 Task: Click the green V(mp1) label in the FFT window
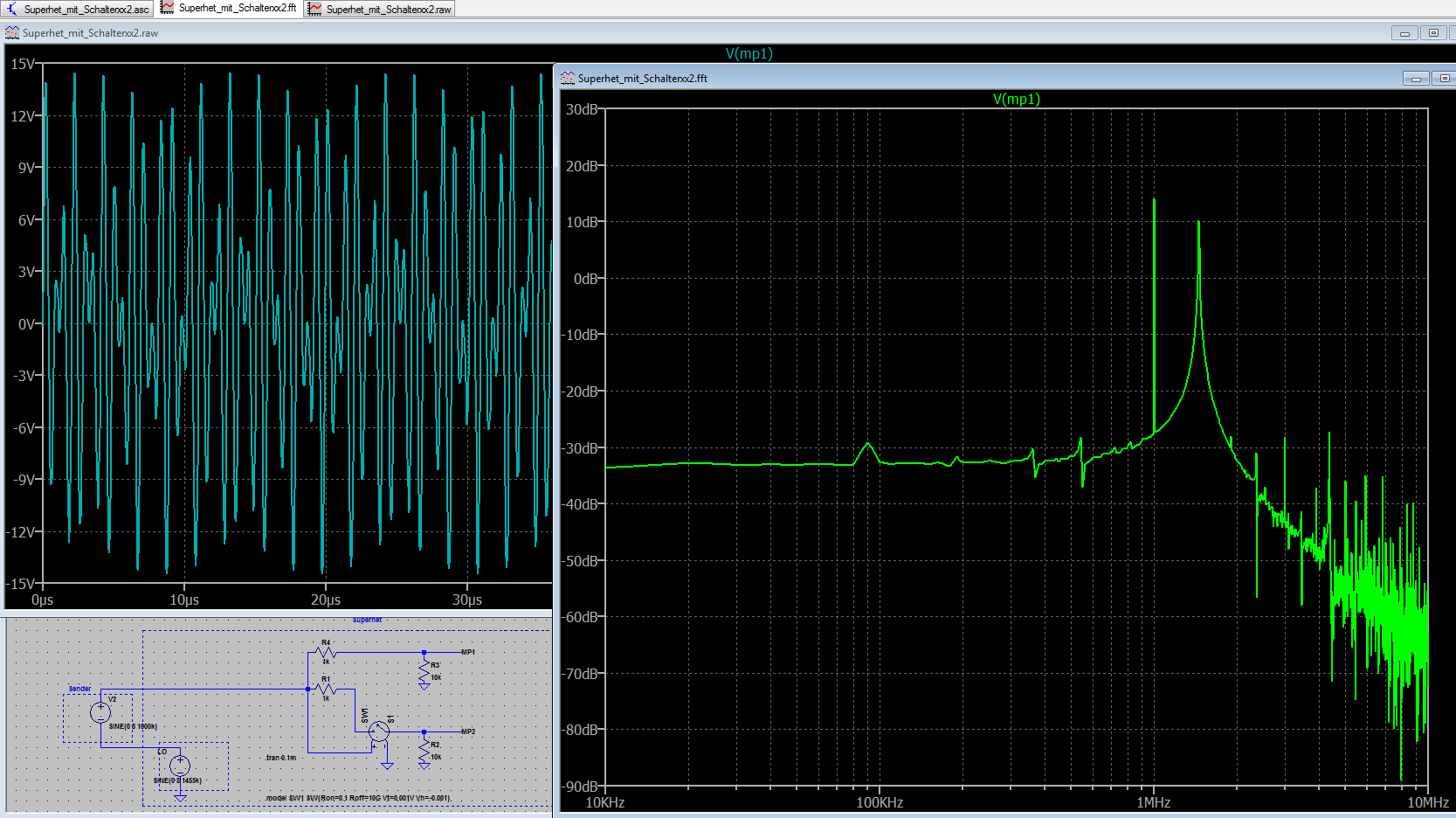[x=1016, y=99]
